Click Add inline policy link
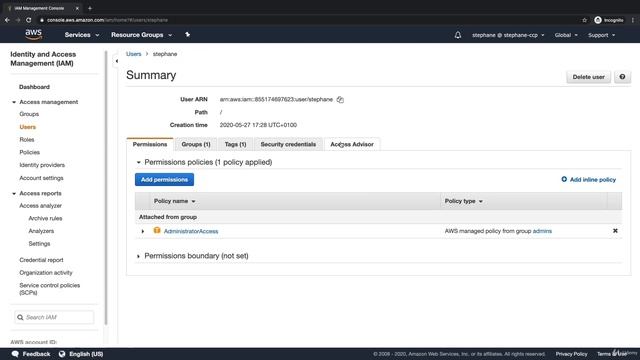 593,180
